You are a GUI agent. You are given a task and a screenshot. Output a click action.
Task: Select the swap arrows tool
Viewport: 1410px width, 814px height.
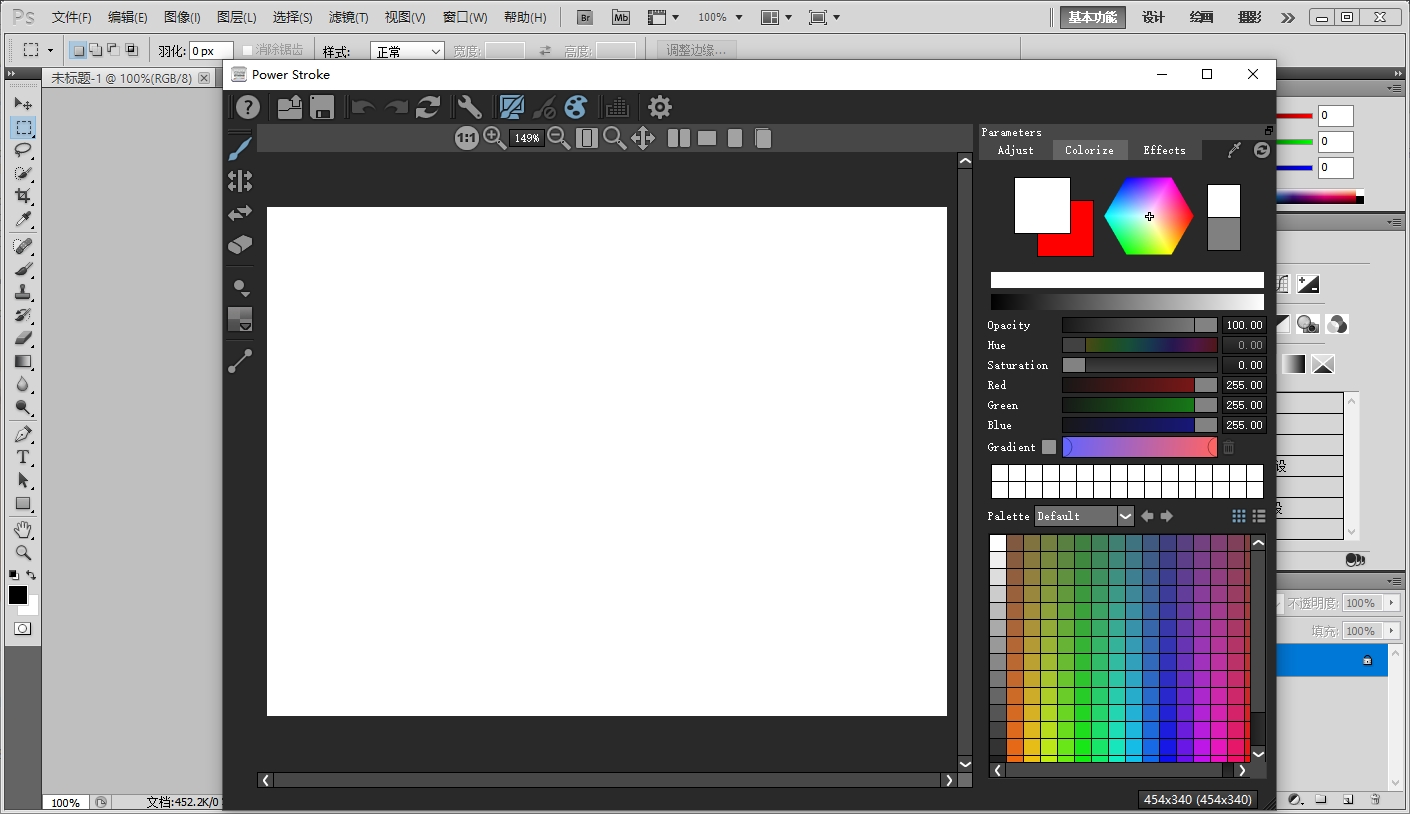(240, 213)
